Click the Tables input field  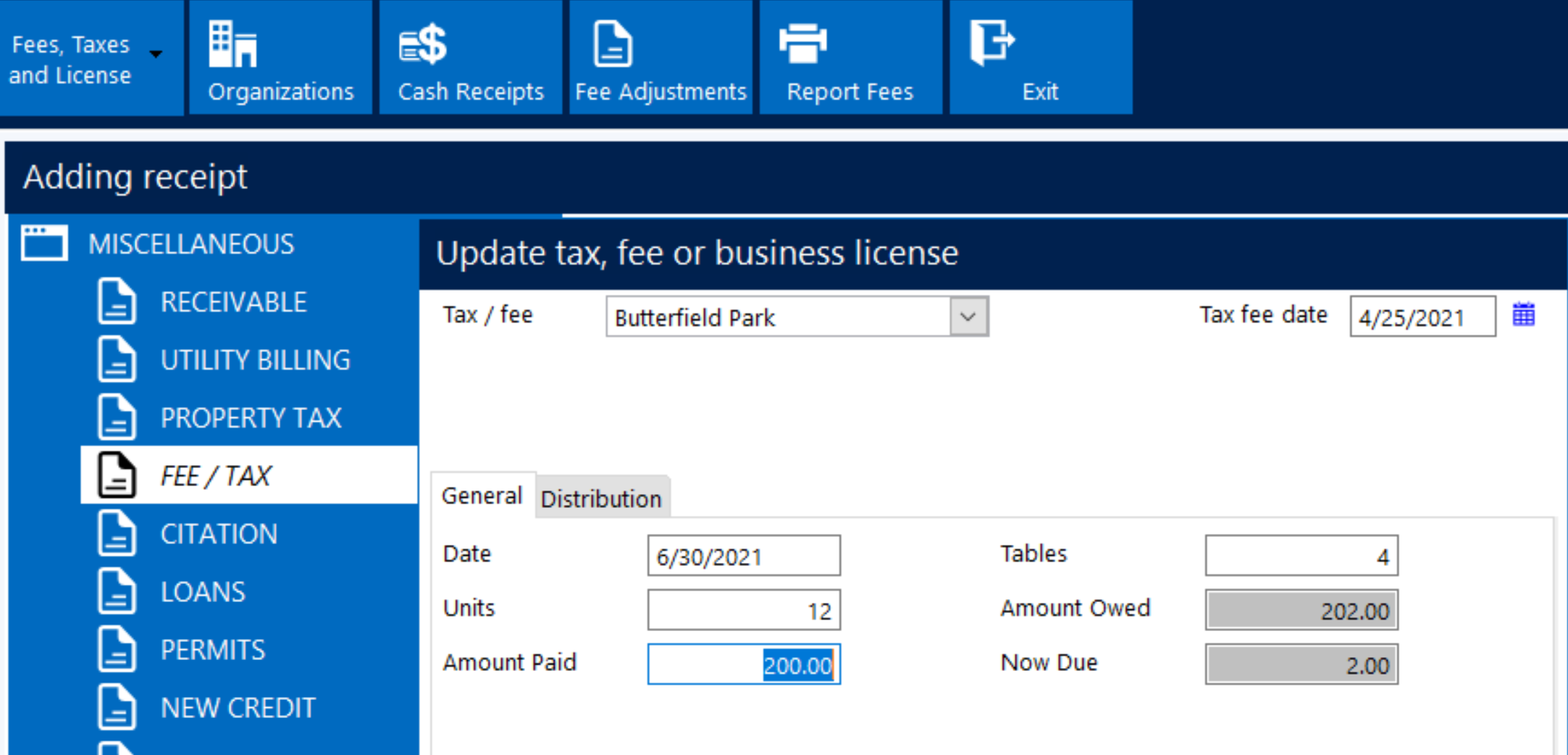(x=1301, y=556)
